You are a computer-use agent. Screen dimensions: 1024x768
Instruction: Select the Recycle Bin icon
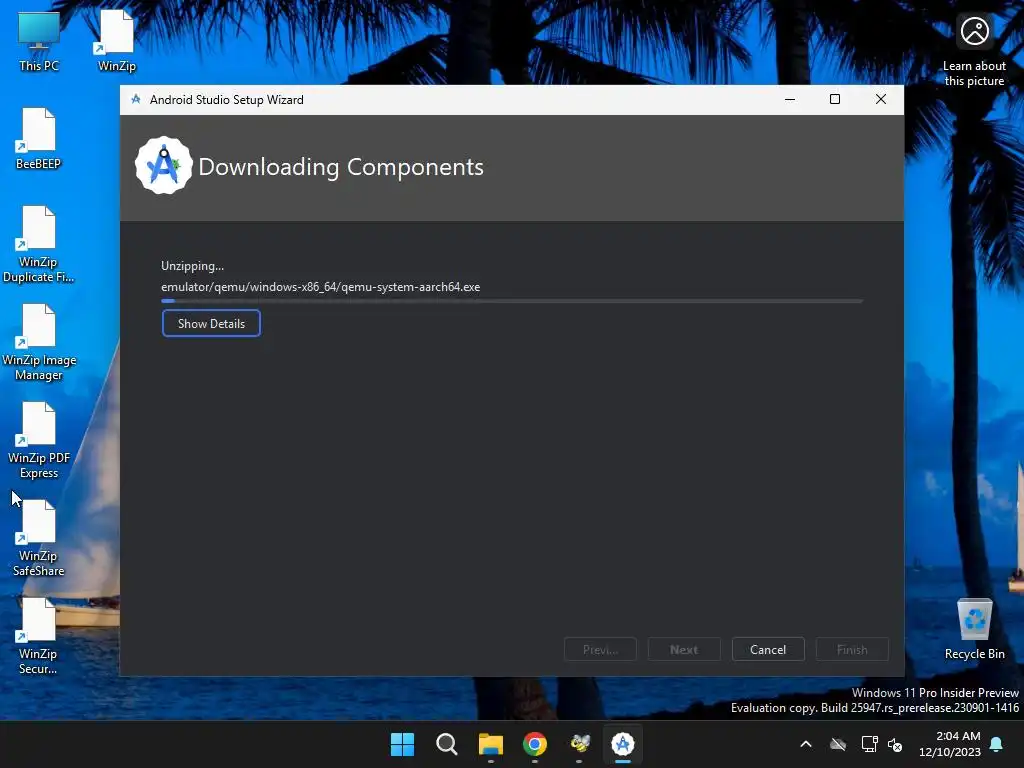pyautogui.click(x=974, y=628)
